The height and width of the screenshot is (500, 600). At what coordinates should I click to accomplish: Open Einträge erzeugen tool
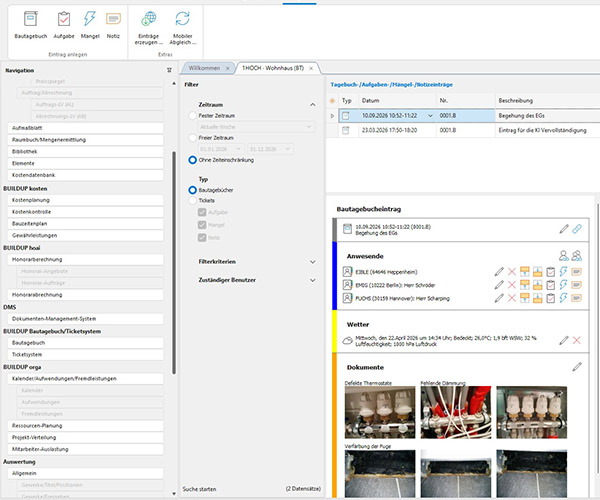coord(148,28)
